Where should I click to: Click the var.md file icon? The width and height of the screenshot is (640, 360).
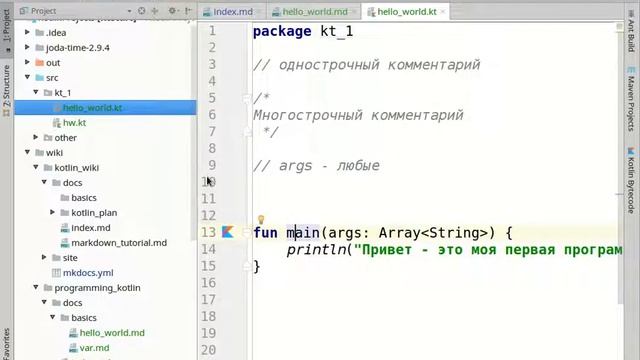73,348
